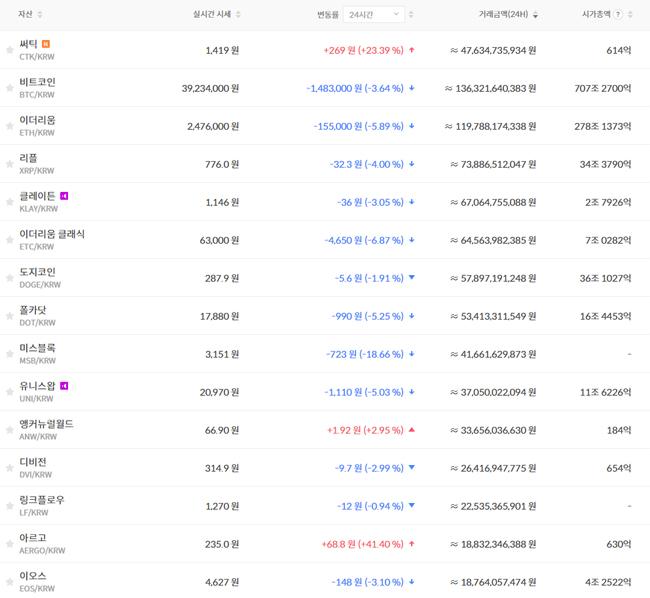Toggle favorite star for 리플 XRP/KRW
This screenshot has width=650, height=598.
10,163
